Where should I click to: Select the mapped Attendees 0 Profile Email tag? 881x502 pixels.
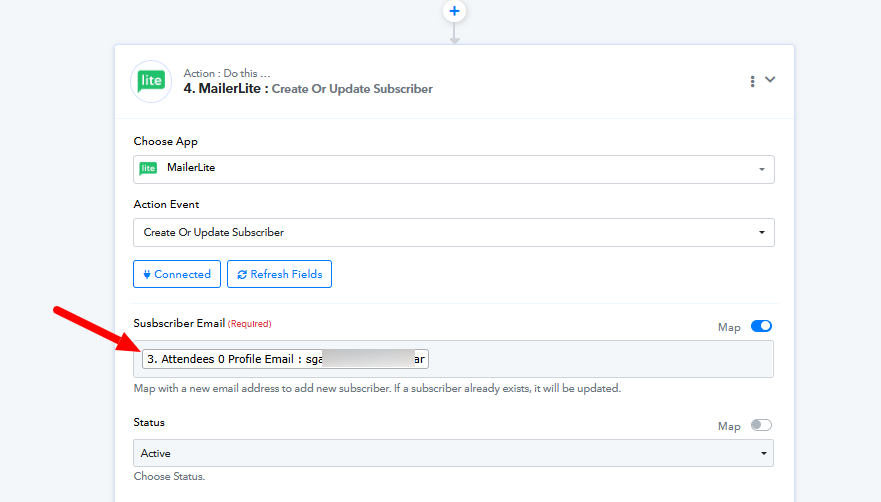pyautogui.click(x=285, y=359)
